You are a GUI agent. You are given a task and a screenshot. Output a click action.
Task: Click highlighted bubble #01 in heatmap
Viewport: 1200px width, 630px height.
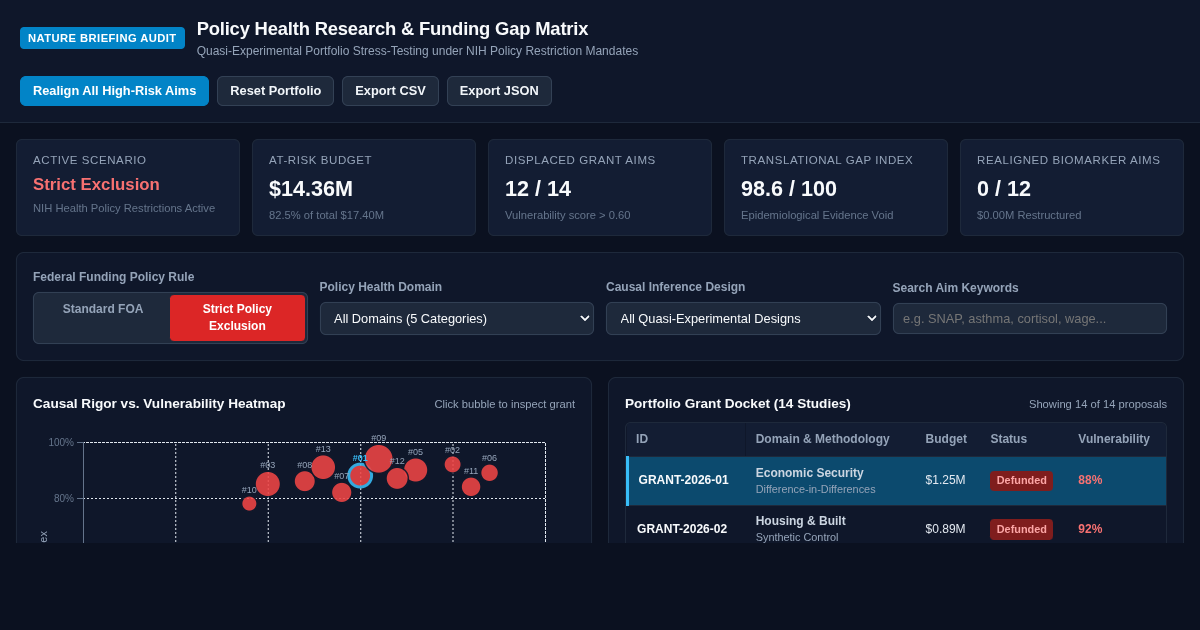coord(360,476)
